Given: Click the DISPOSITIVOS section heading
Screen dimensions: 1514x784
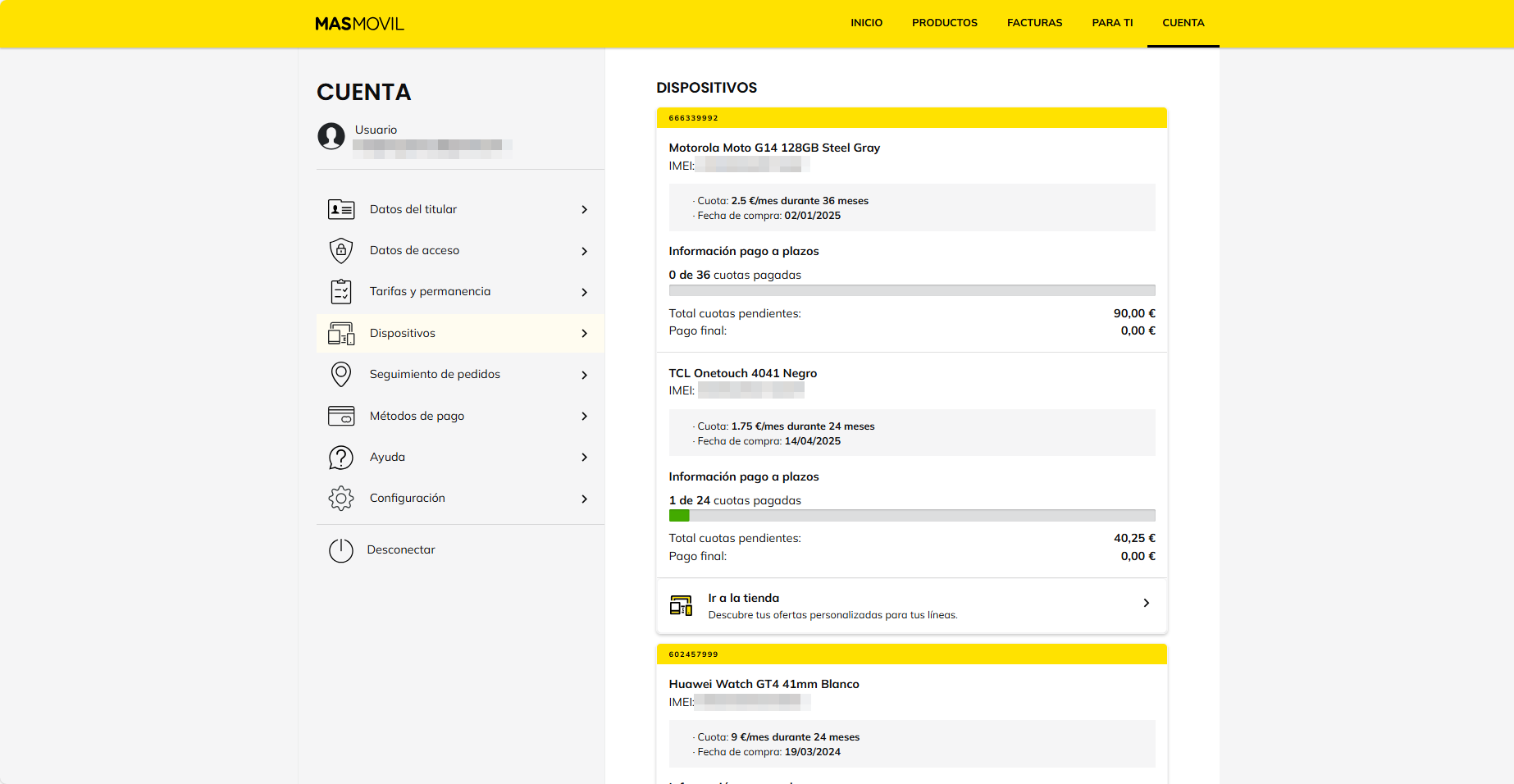Looking at the screenshot, I should pos(707,88).
